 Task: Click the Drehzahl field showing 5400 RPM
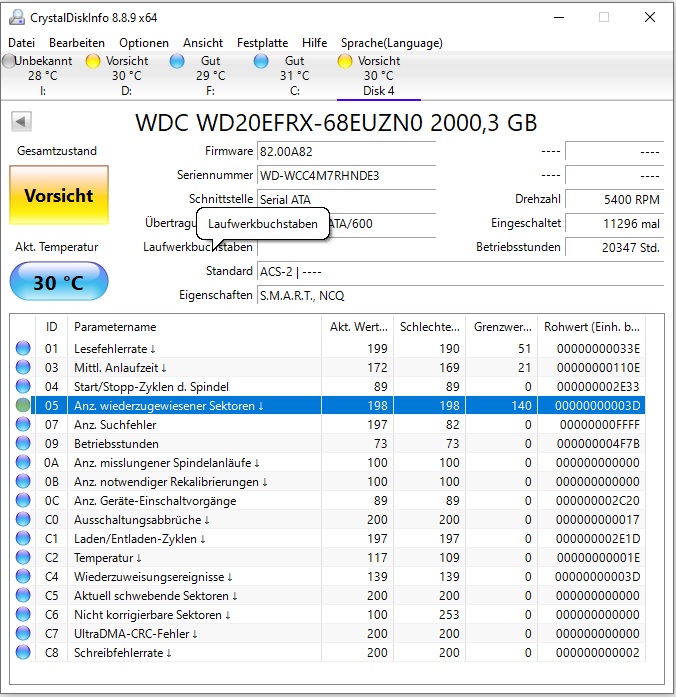(614, 199)
